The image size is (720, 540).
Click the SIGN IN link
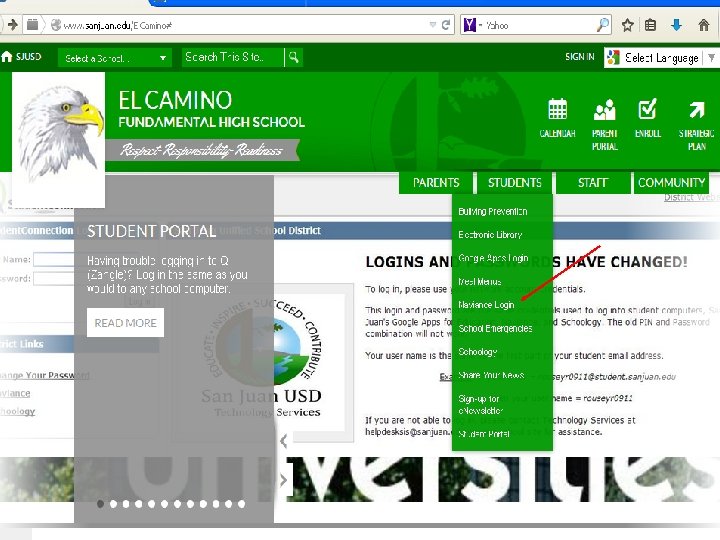pos(579,57)
